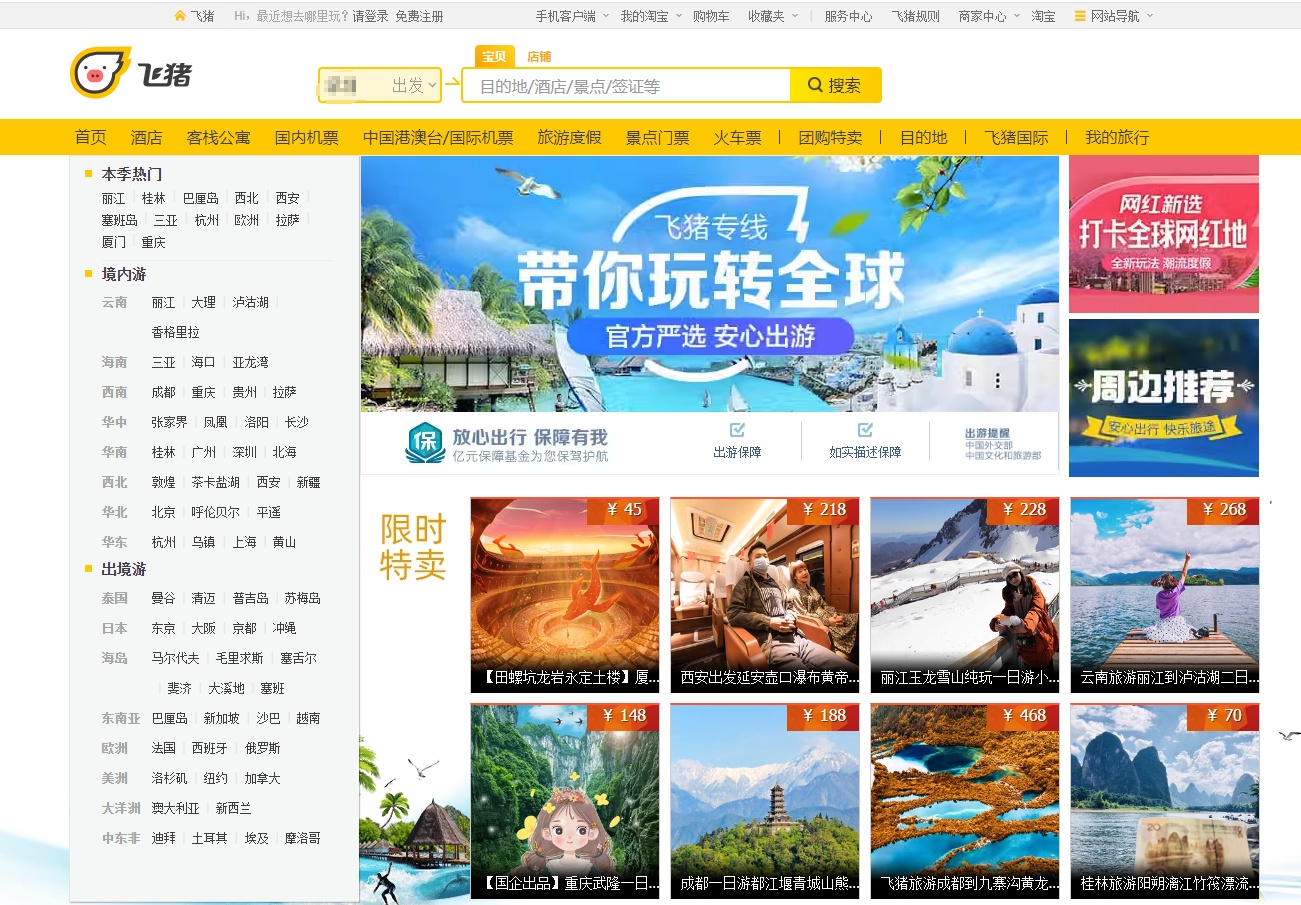
Task: Click 张家界 in 华中 row
Action: [170, 422]
